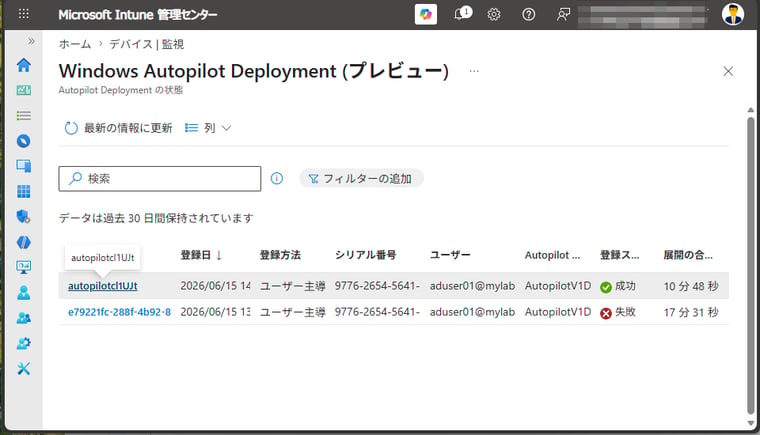This screenshot has width=760, height=435.
Task: Open Copilot from the top bar
Action: pyautogui.click(x=426, y=14)
